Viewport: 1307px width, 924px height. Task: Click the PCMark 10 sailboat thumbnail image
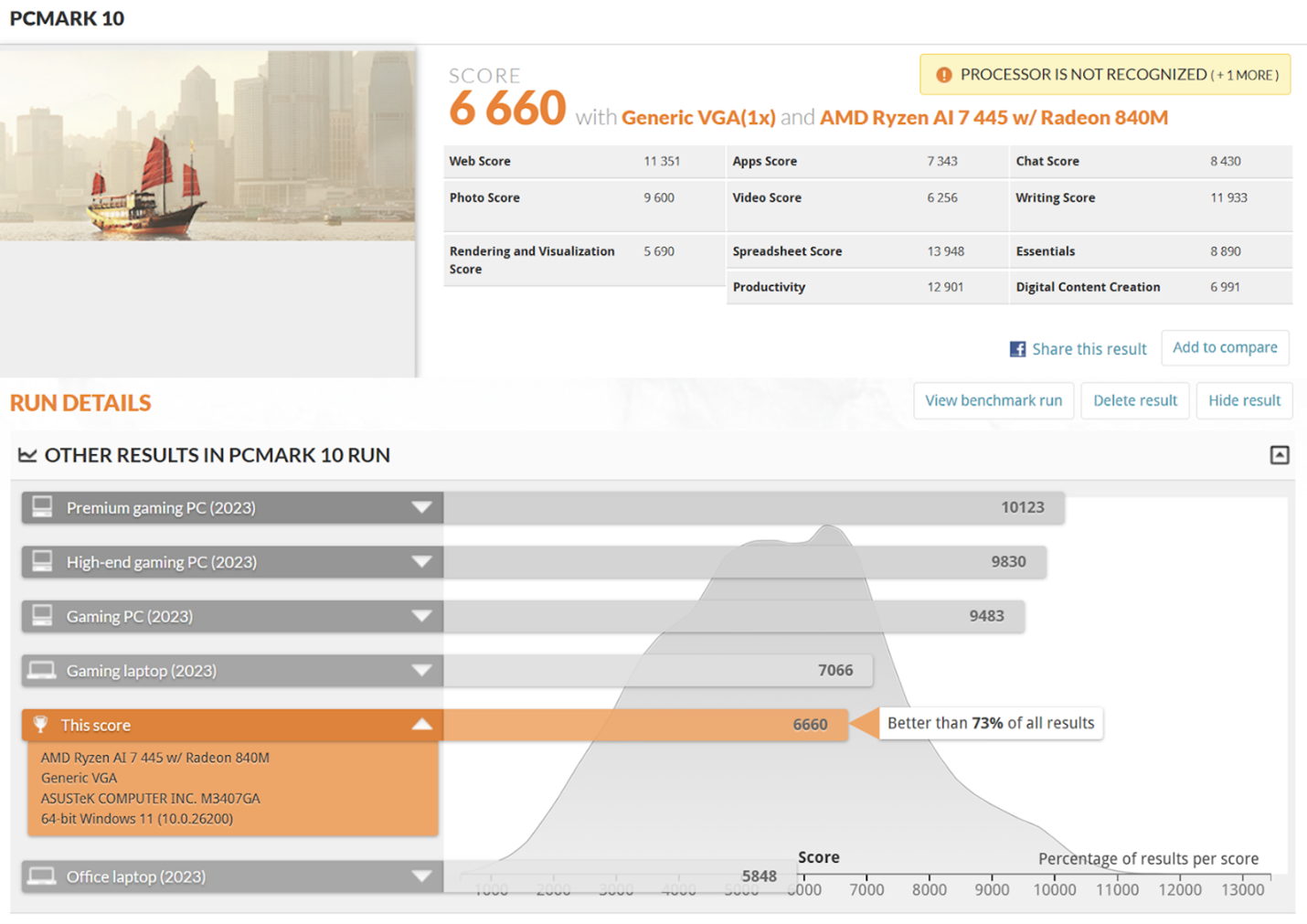pyautogui.click(x=207, y=146)
